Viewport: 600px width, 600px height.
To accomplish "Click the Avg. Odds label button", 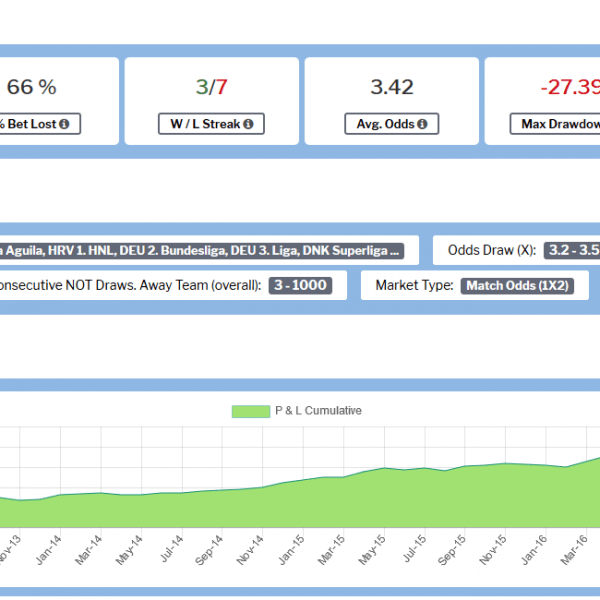I will tap(391, 124).
